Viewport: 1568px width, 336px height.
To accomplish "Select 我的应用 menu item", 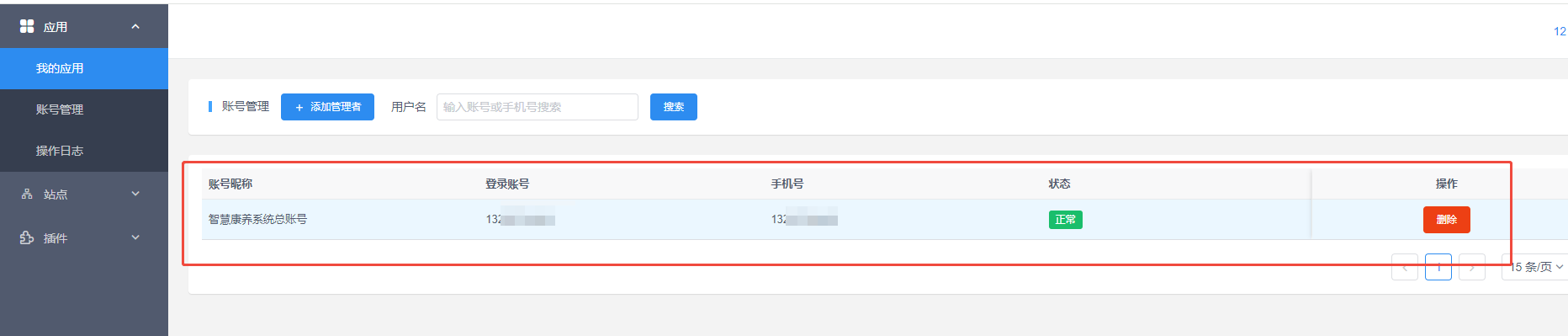I will [x=84, y=68].
